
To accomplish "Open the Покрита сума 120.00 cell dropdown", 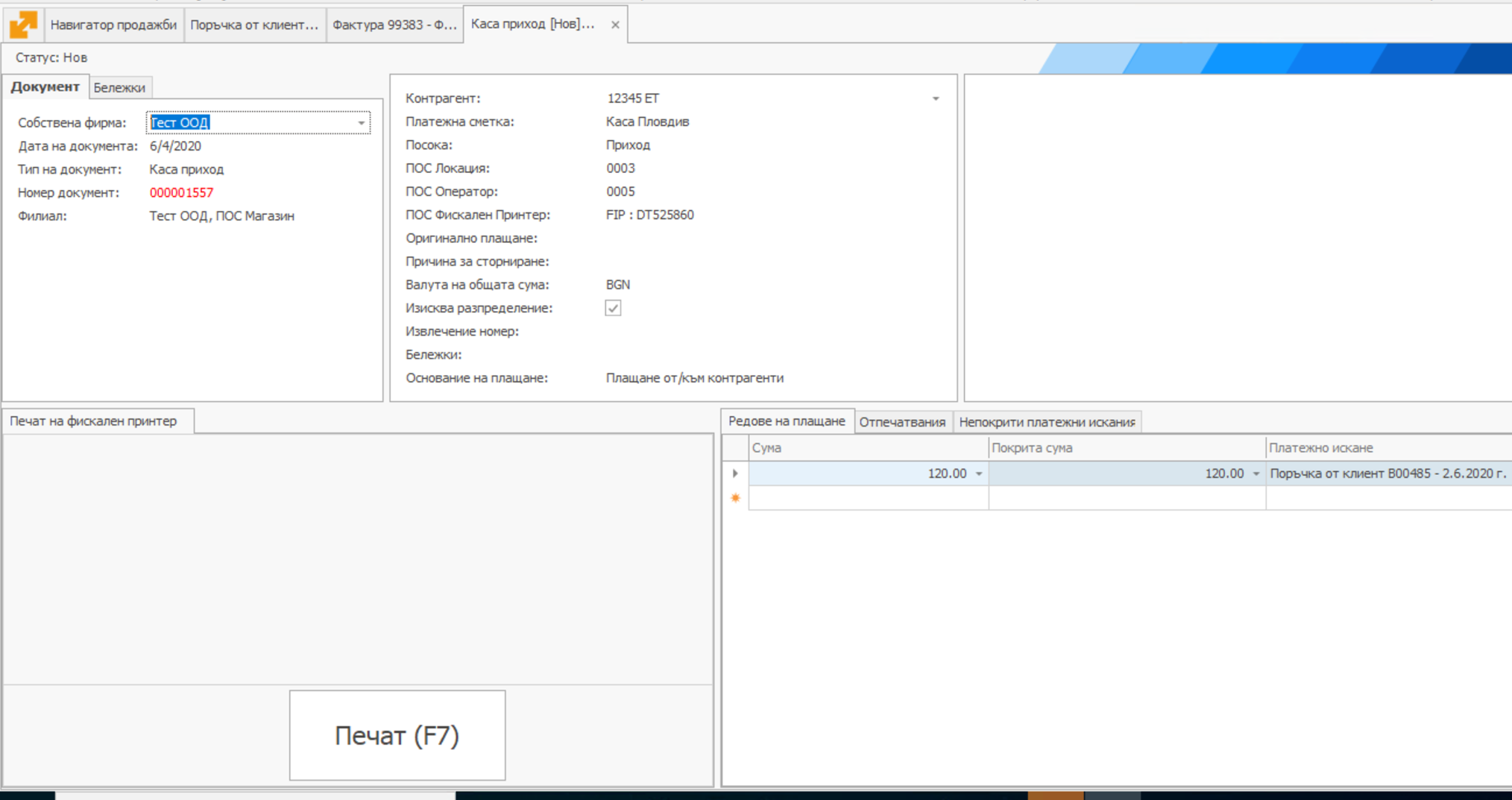I will click(x=1256, y=473).
